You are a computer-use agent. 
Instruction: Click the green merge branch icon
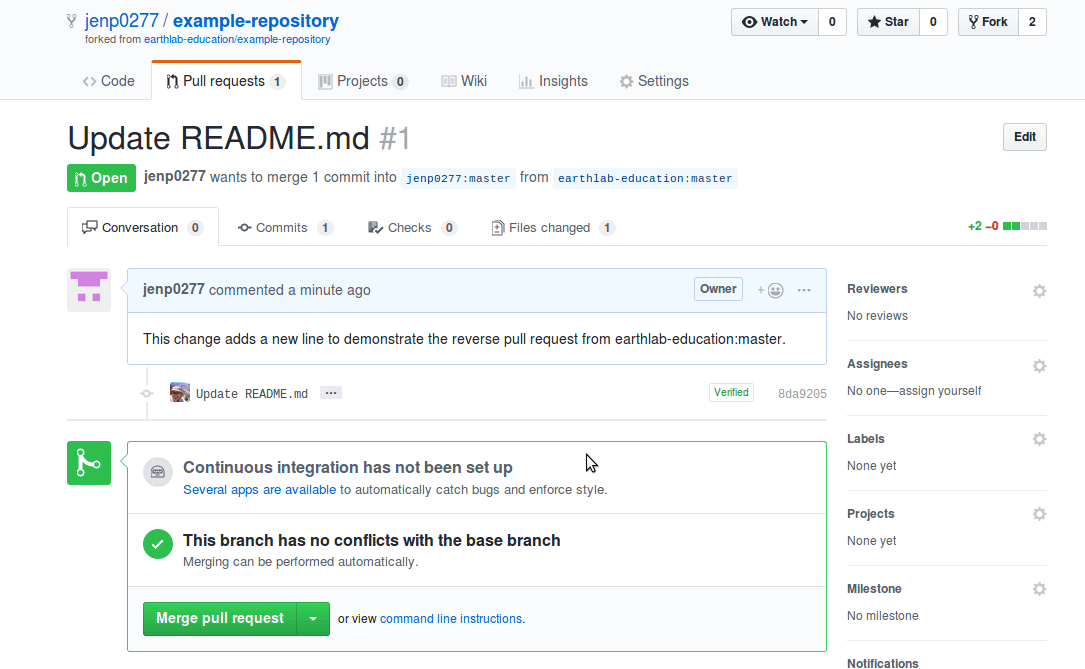89,463
